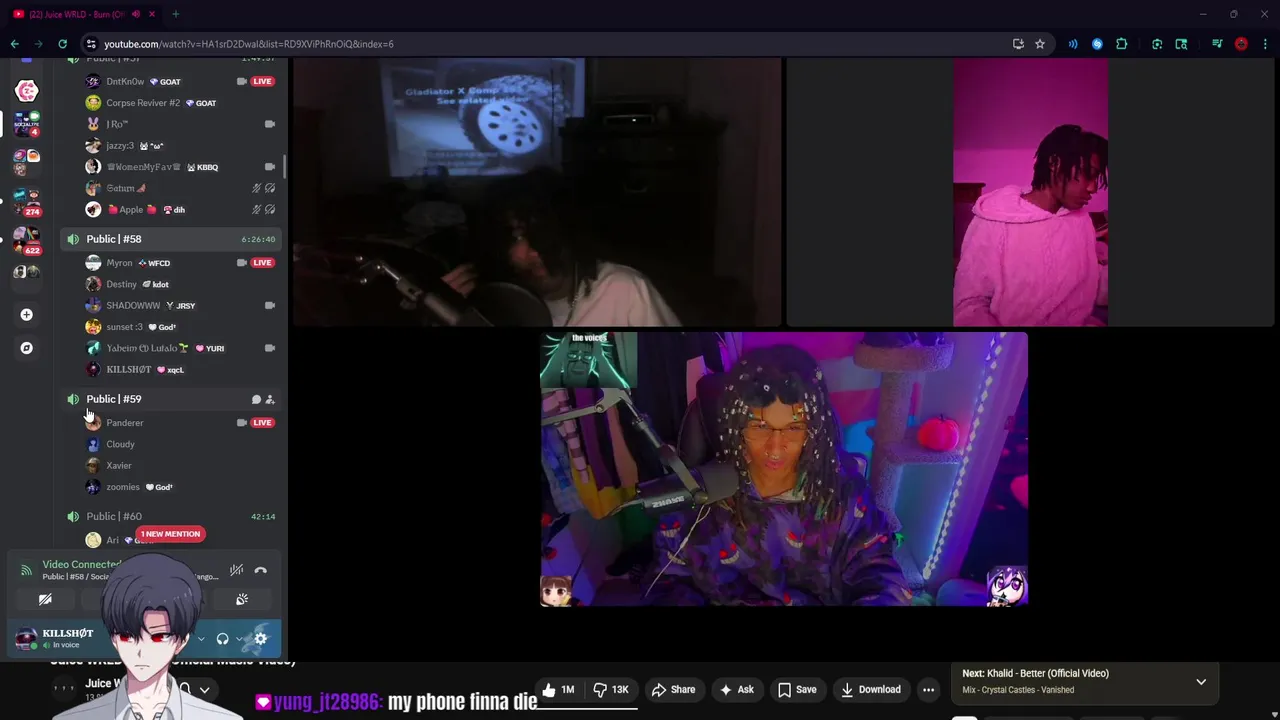Toggle noise suppression icon in the voice panel
This screenshot has height=720, width=1280.
[x=236, y=571]
